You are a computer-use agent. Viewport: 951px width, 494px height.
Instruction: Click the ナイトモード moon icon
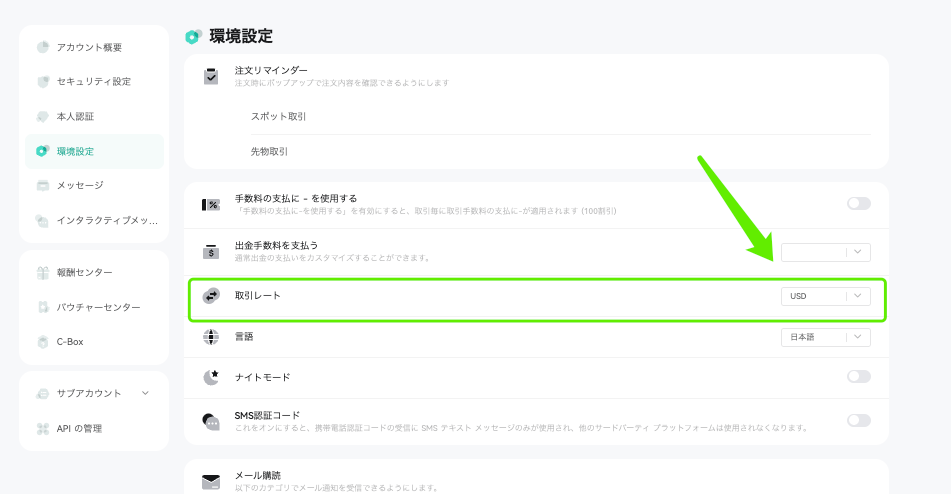(x=211, y=377)
